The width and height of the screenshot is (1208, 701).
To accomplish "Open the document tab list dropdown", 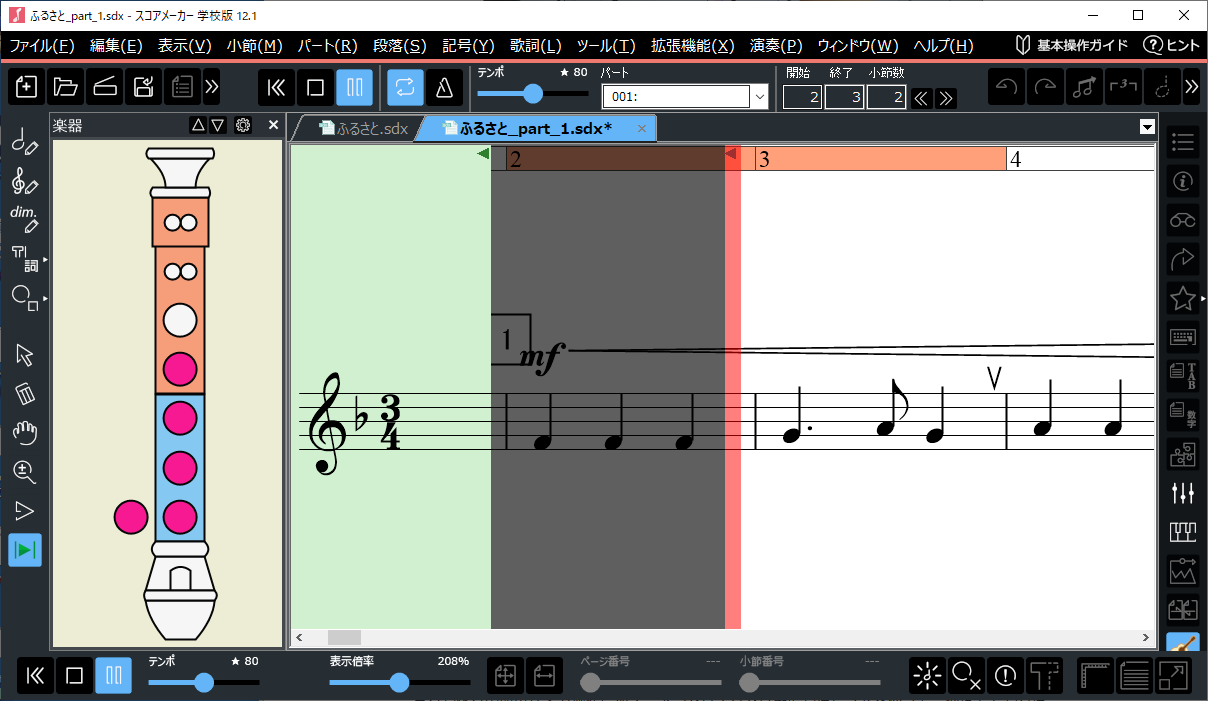I will [1147, 127].
